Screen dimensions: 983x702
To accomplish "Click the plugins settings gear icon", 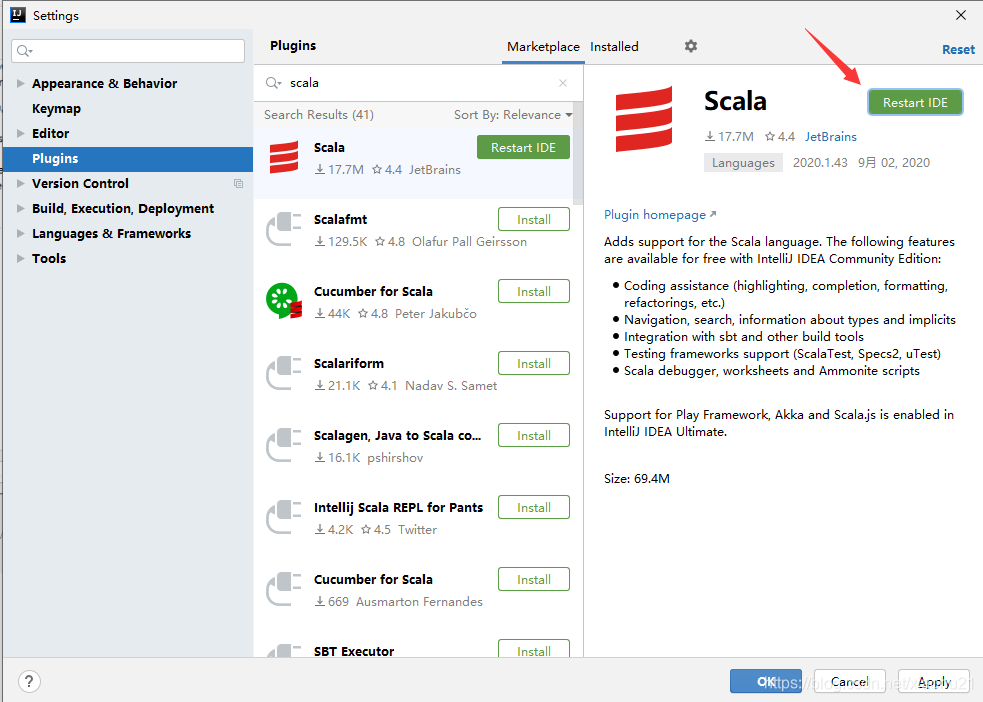I will point(690,46).
